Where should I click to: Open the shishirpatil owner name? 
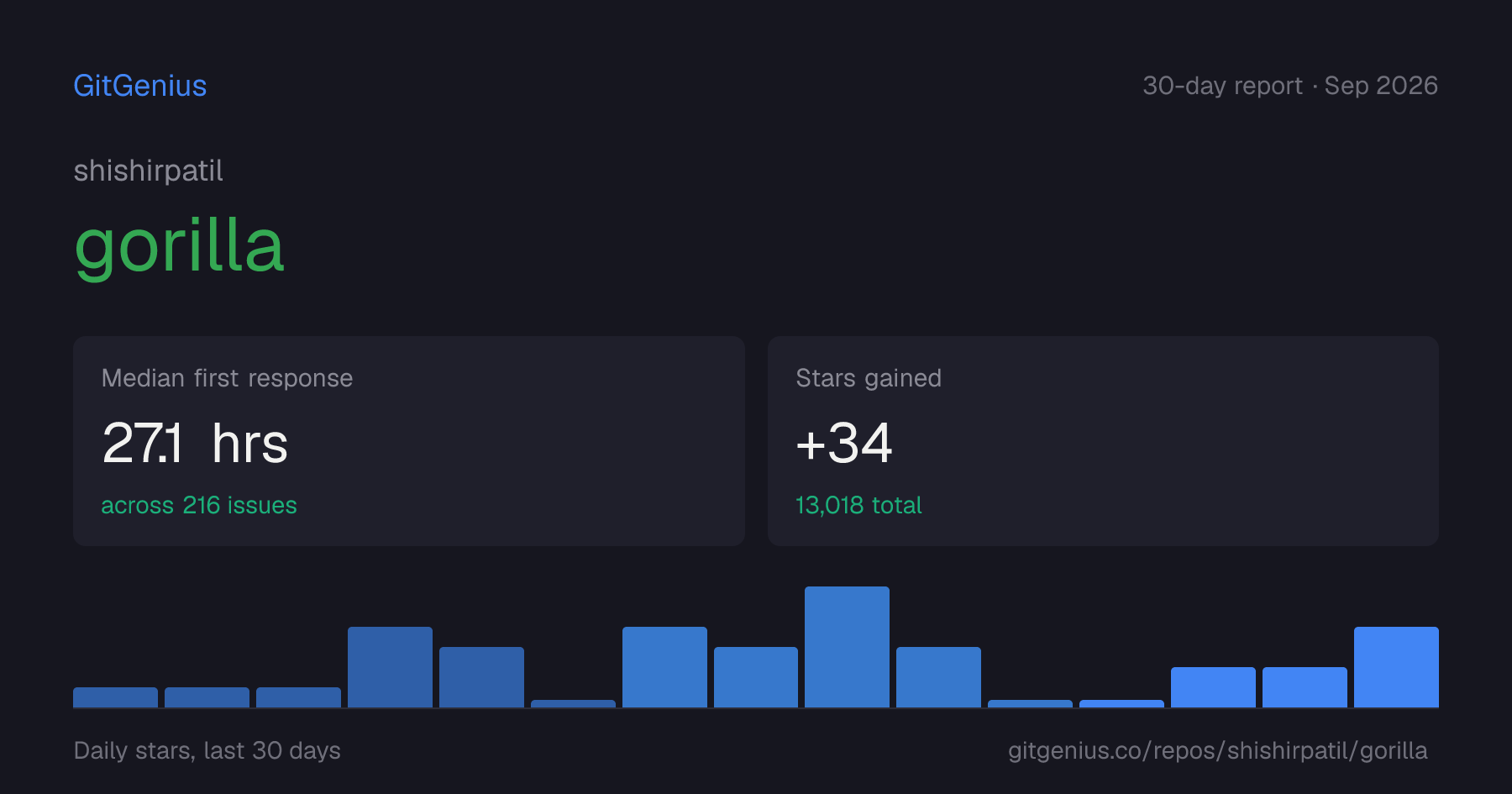coord(148,171)
